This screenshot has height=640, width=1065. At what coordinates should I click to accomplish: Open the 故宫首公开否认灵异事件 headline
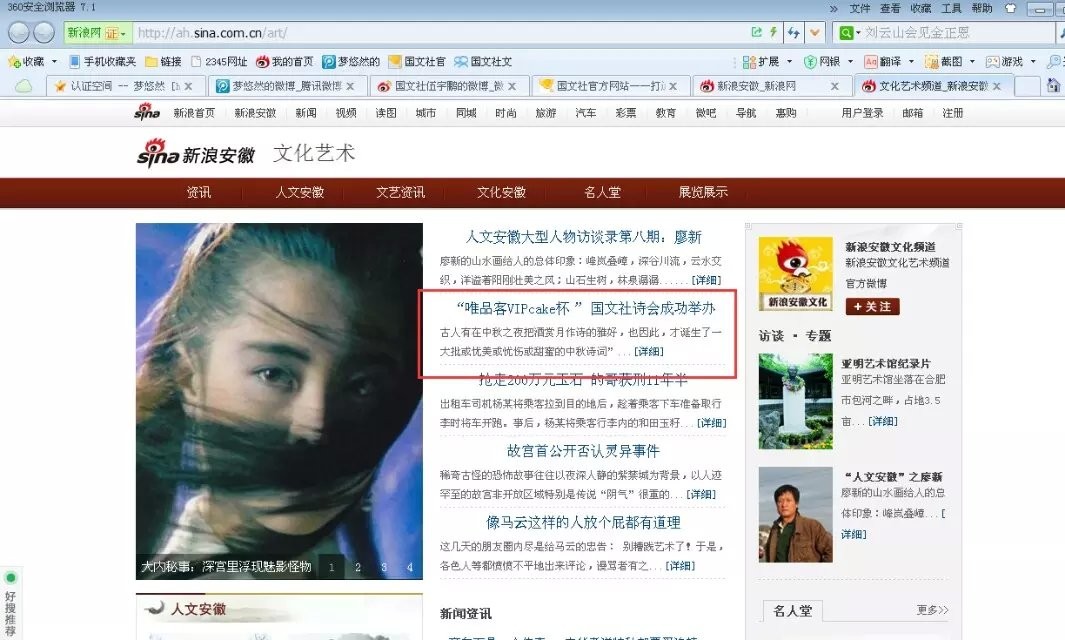click(583, 451)
